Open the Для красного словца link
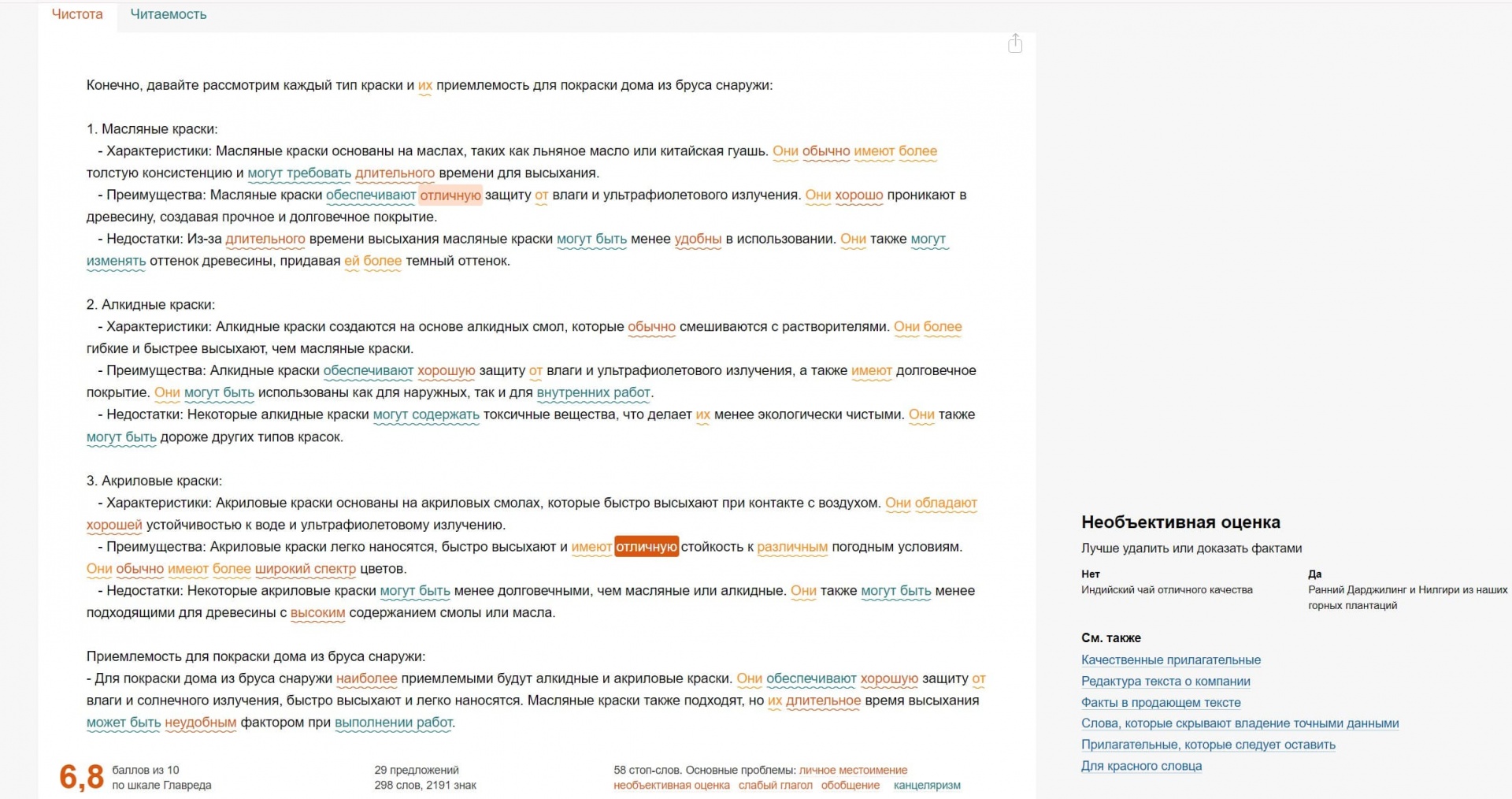1512x799 pixels. click(1141, 766)
